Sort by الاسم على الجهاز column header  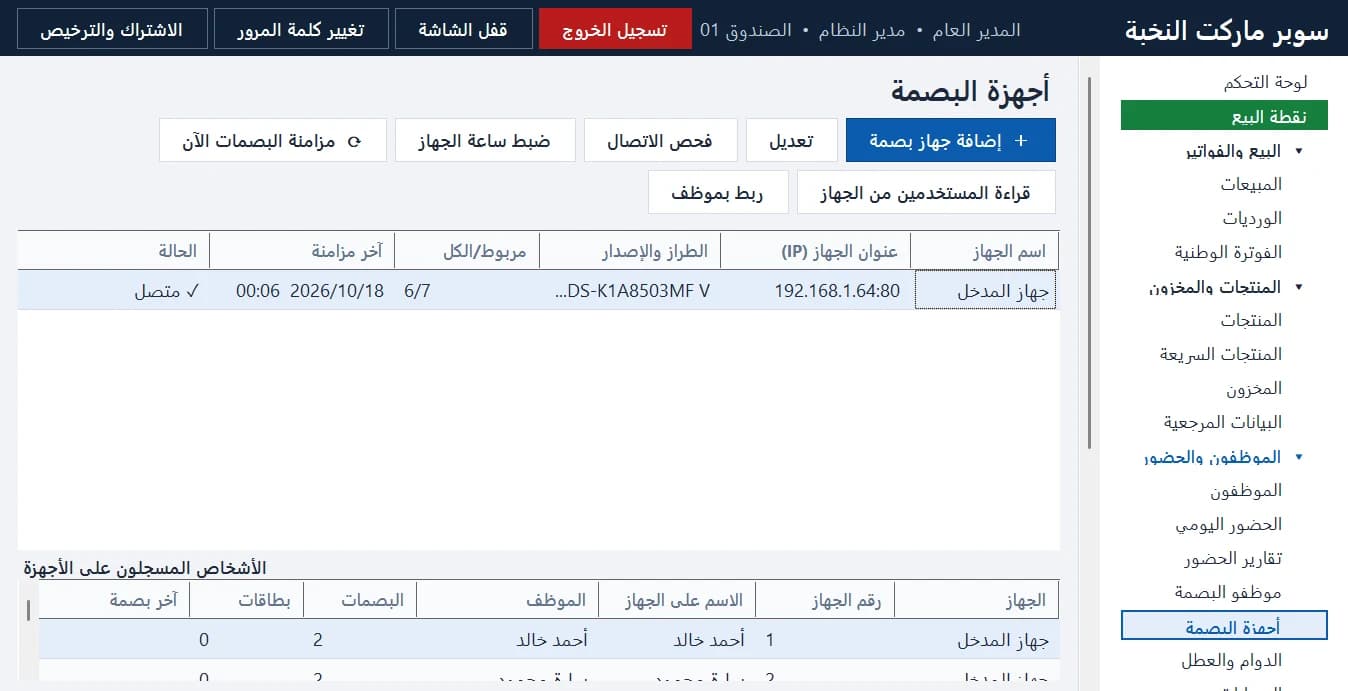[677, 600]
